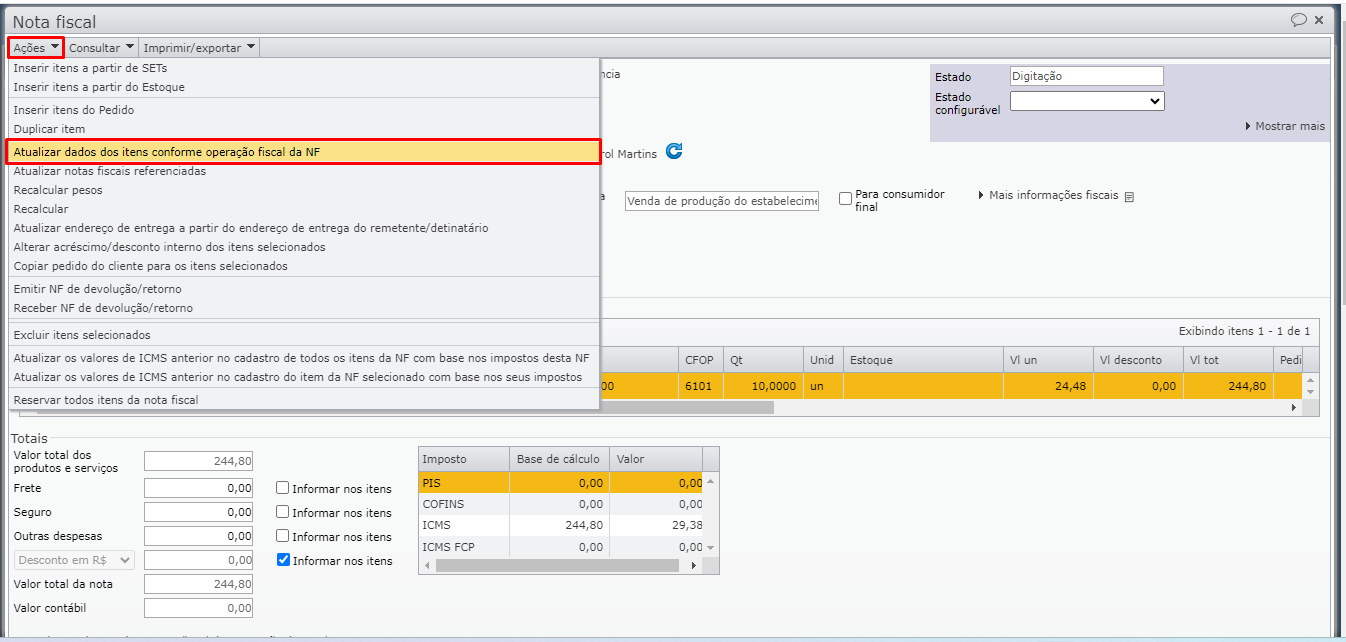This screenshot has width=1346, height=642.
Task: Click the Qt column header
Action: click(764, 360)
